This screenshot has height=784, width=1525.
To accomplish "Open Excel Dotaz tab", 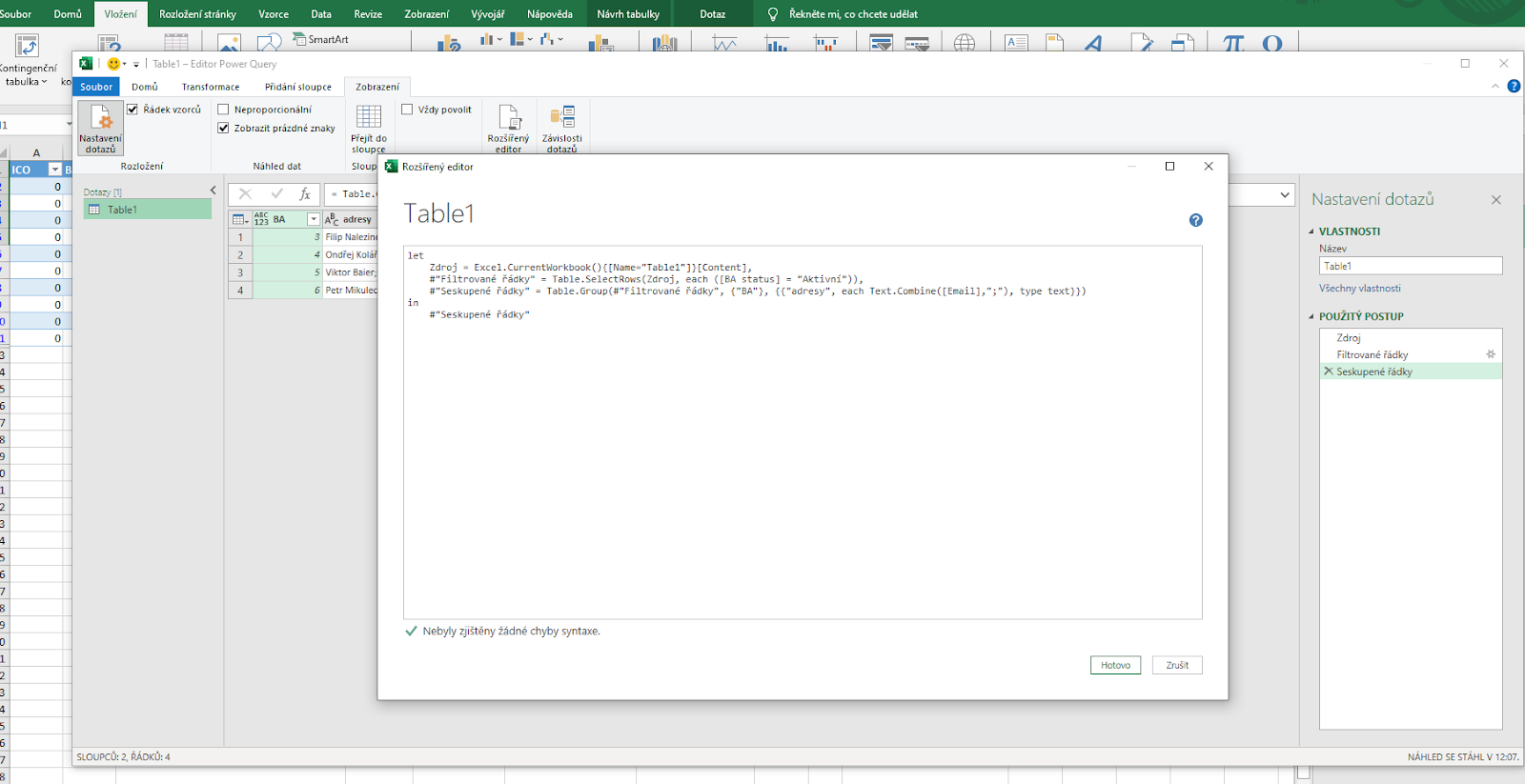I will (712, 14).
